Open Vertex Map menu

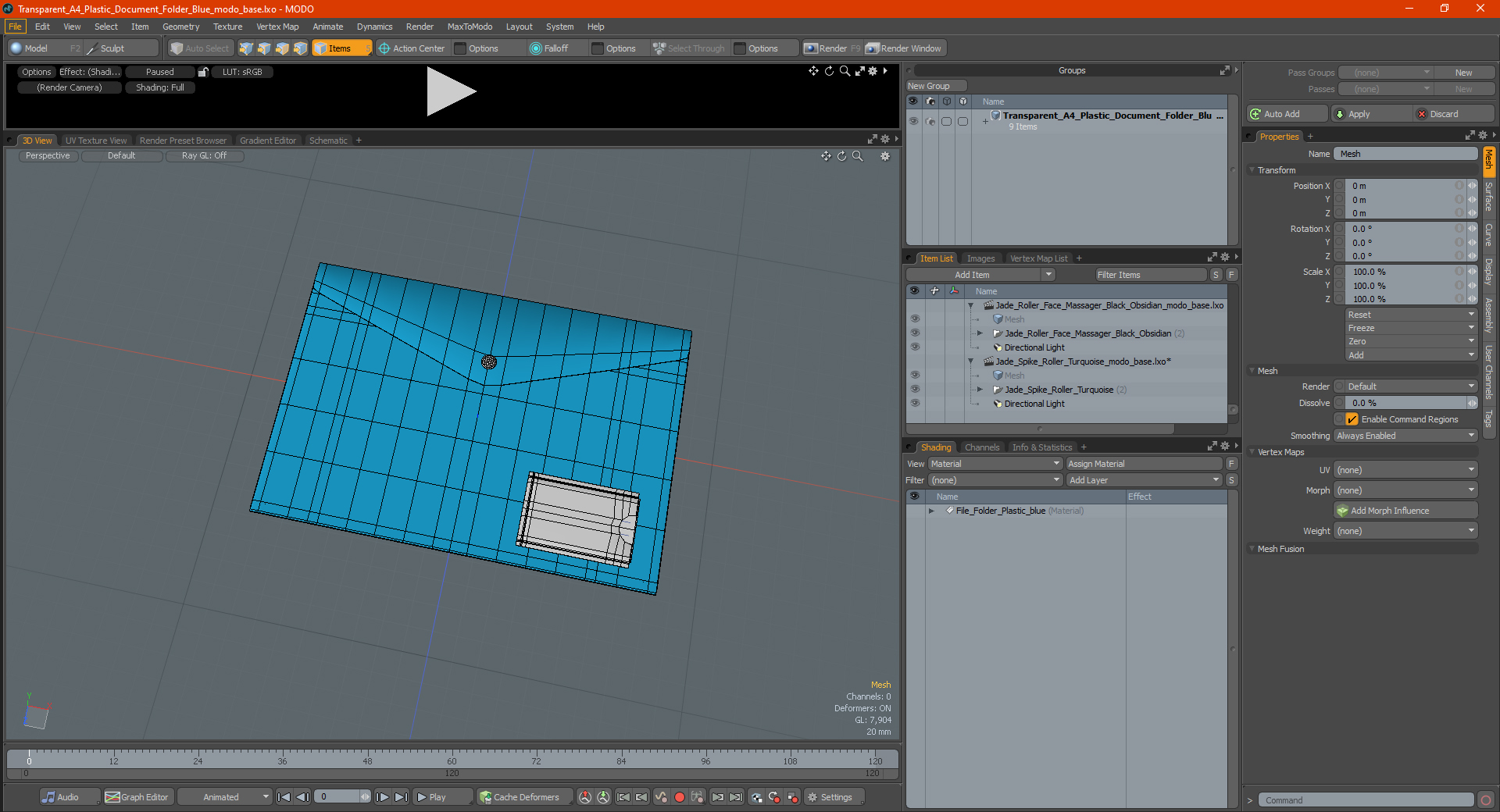(277, 27)
